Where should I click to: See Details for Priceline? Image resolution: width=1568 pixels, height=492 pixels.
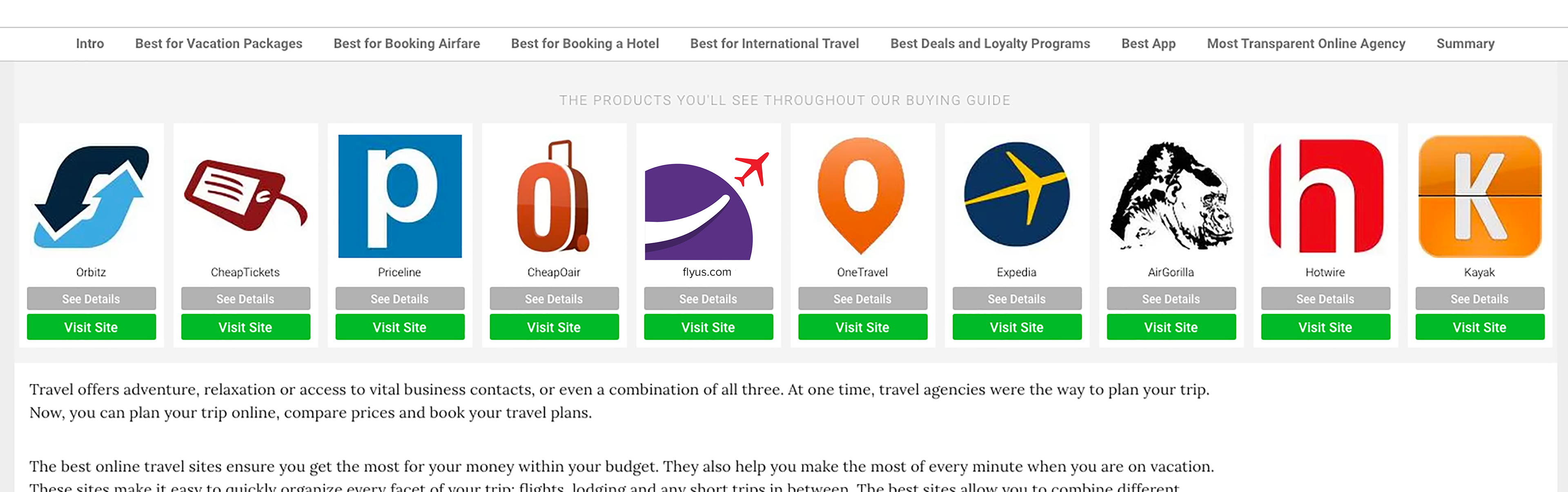pos(400,299)
